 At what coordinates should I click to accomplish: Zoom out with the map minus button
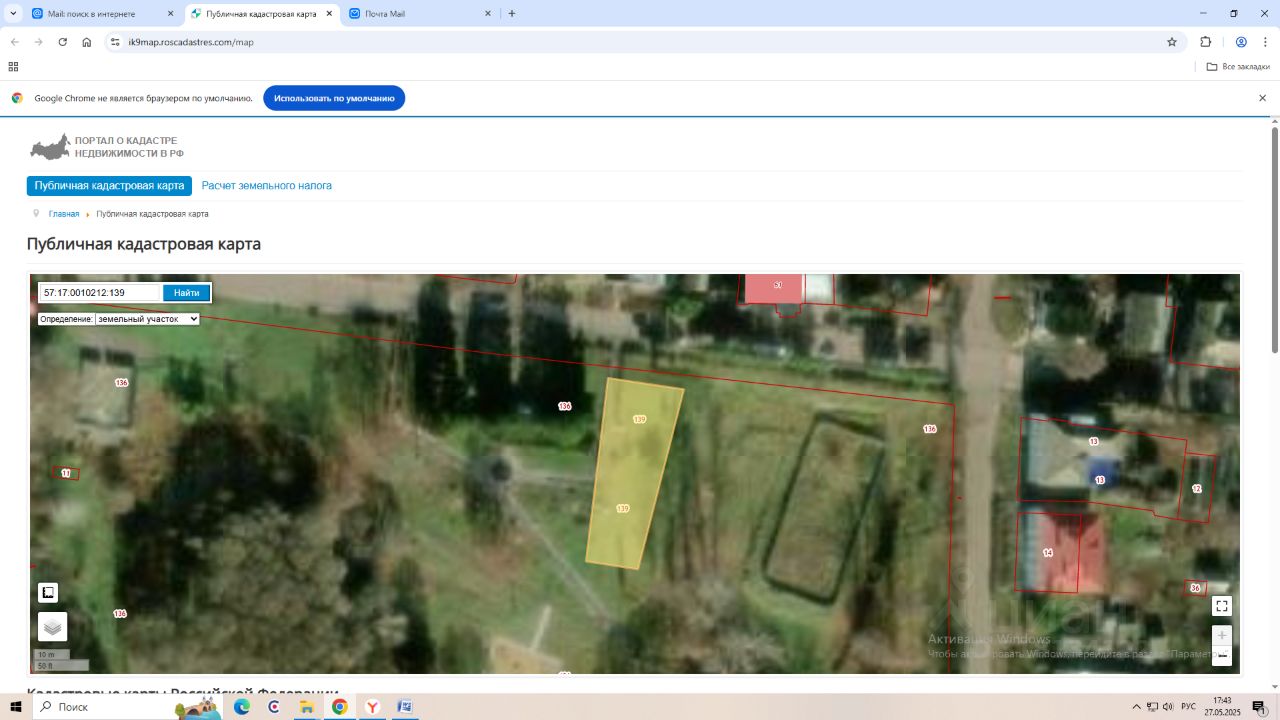coord(1221,656)
